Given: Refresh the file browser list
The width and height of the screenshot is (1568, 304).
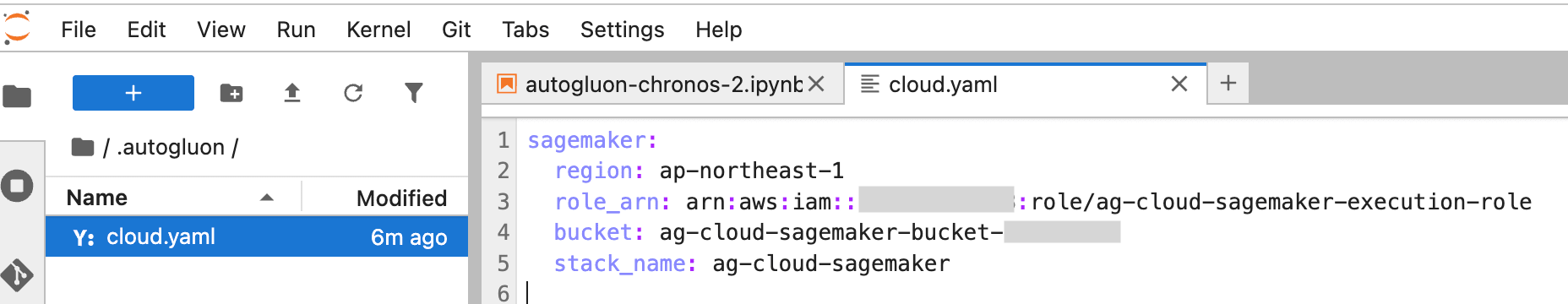Looking at the screenshot, I should pos(353,93).
